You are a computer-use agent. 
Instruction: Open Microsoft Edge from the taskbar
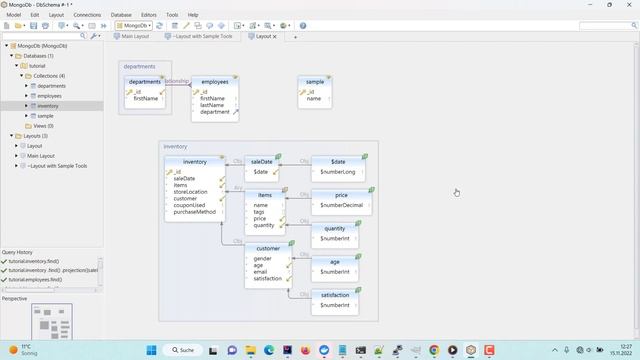tap(269, 350)
